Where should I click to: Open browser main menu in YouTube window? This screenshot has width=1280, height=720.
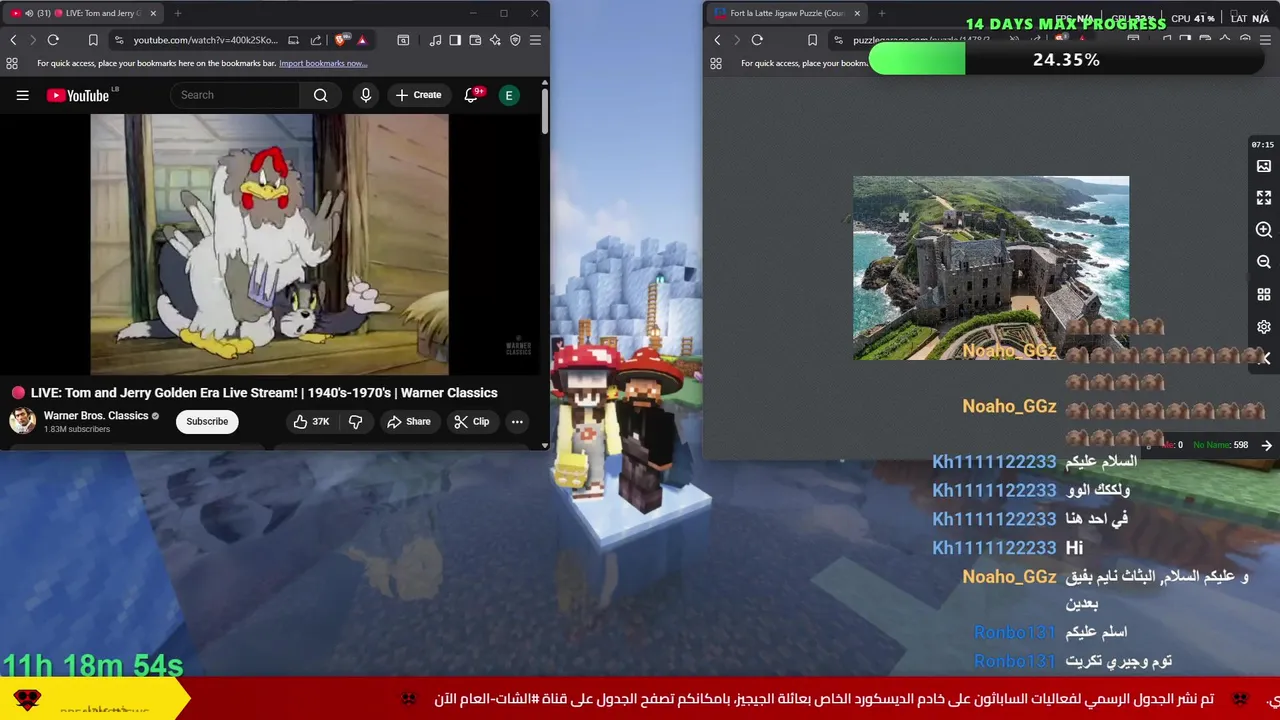535,40
